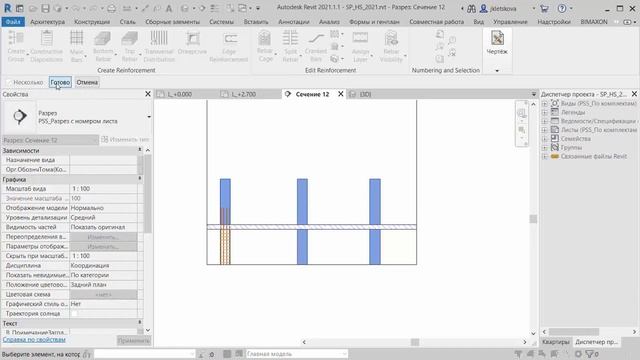
Task: Click the Main Bars tool icon
Action: click(x=76, y=38)
